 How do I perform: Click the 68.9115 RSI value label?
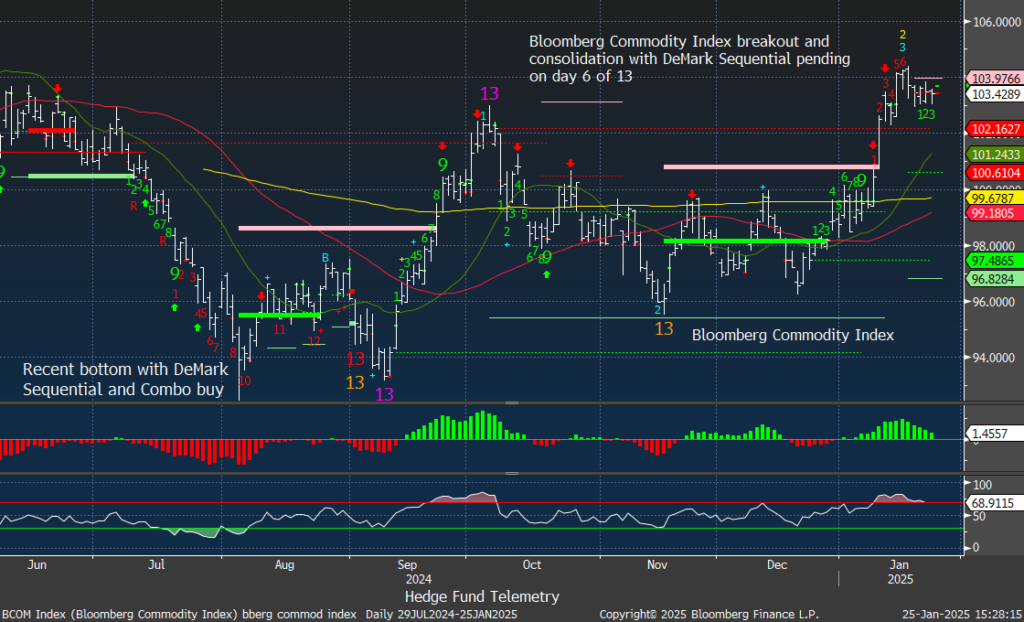point(993,503)
